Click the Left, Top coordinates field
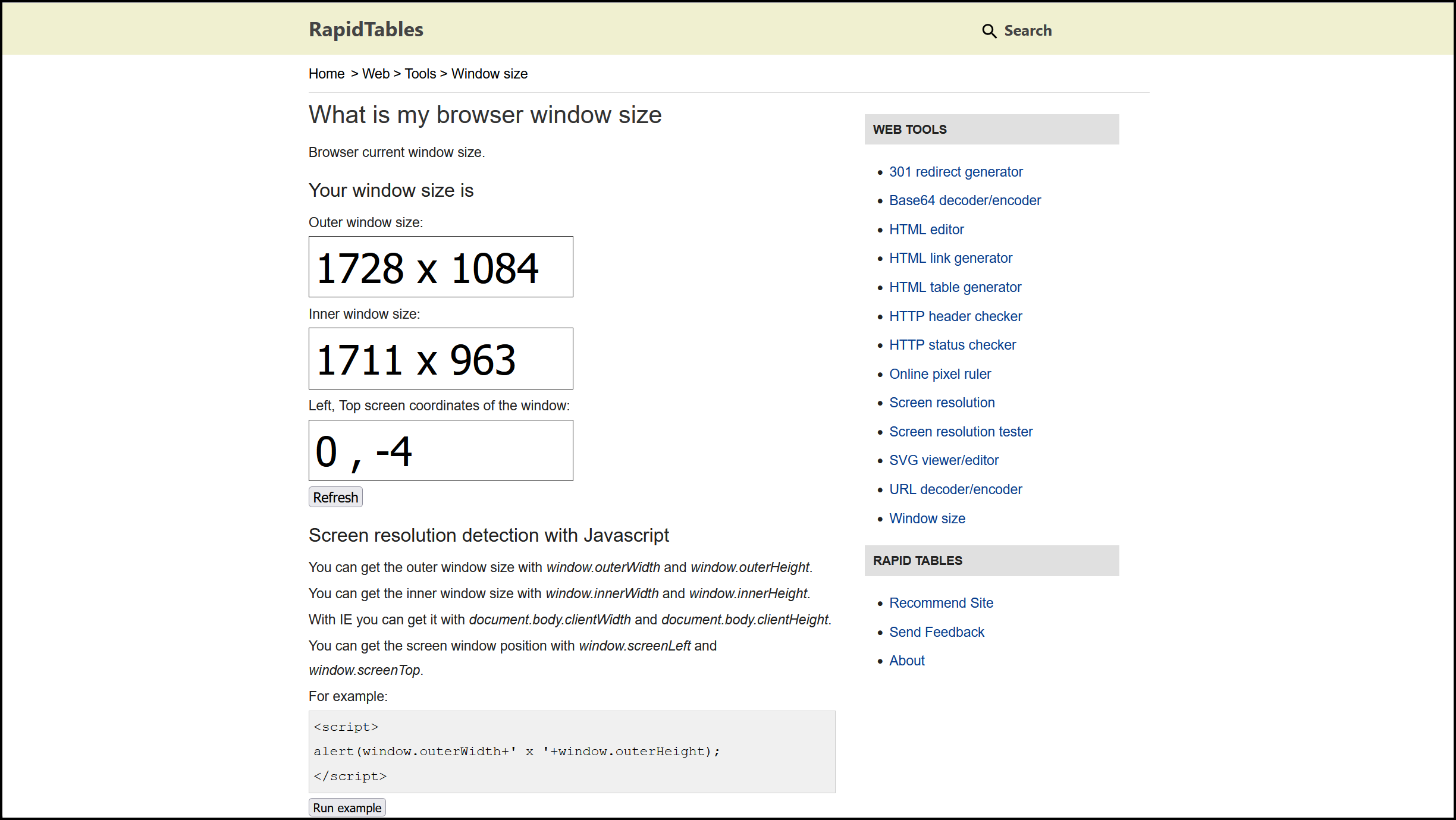 click(x=441, y=451)
